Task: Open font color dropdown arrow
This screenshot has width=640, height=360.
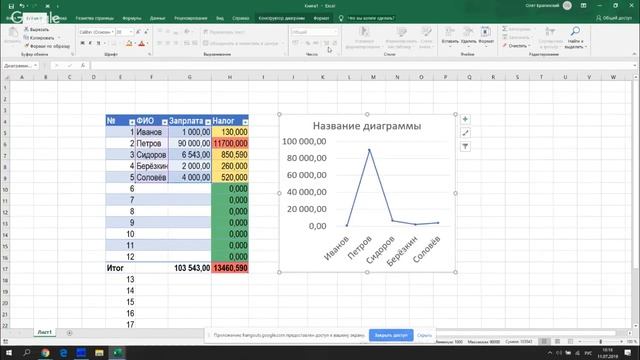Action: [148, 43]
